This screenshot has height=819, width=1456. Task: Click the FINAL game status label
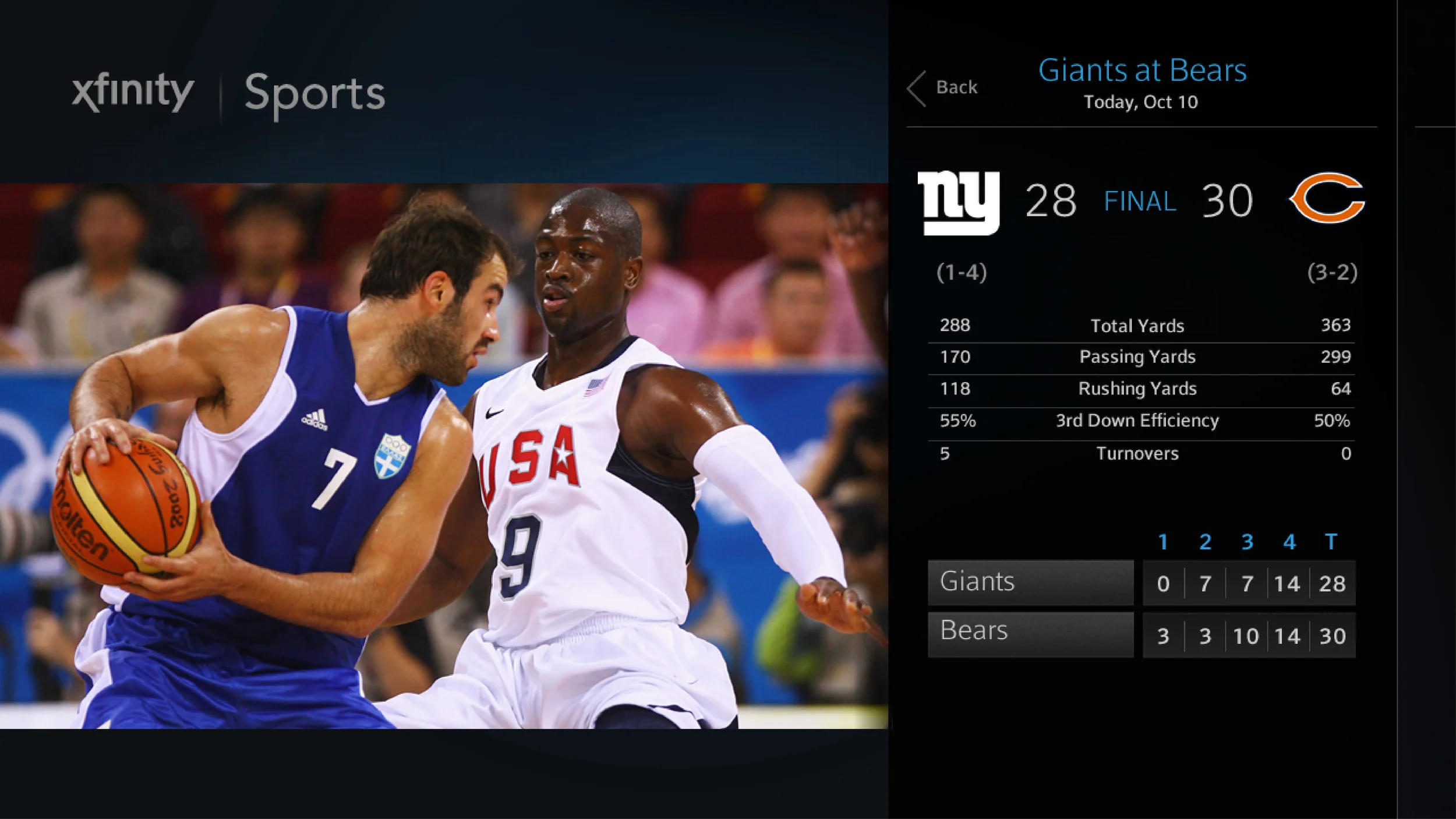(1140, 202)
